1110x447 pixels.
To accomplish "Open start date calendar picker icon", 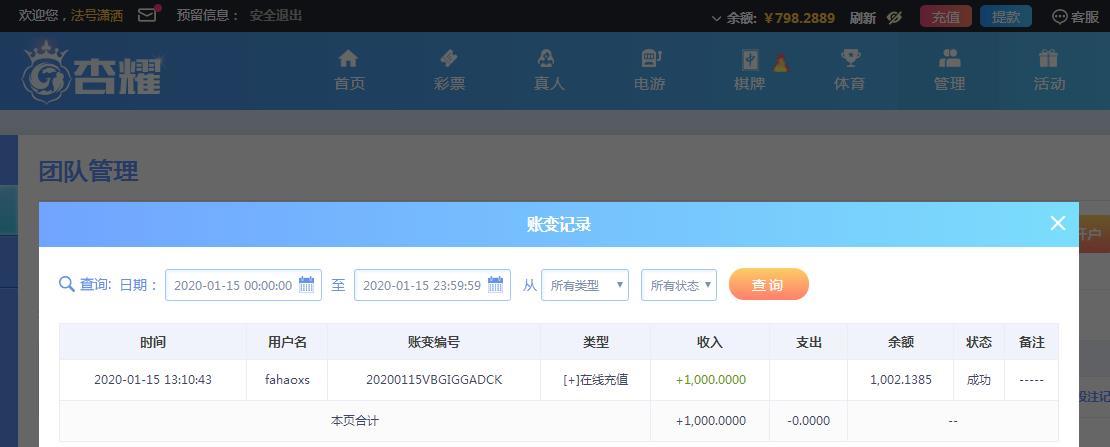I will tap(307, 285).
